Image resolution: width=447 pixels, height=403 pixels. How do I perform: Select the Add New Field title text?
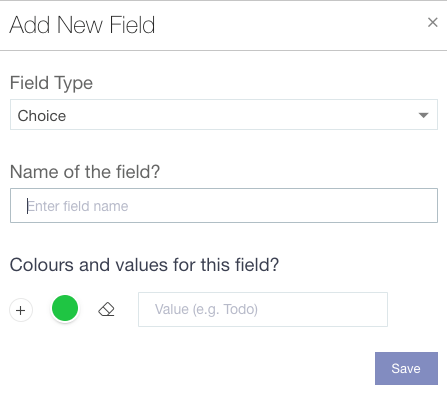tap(82, 25)
